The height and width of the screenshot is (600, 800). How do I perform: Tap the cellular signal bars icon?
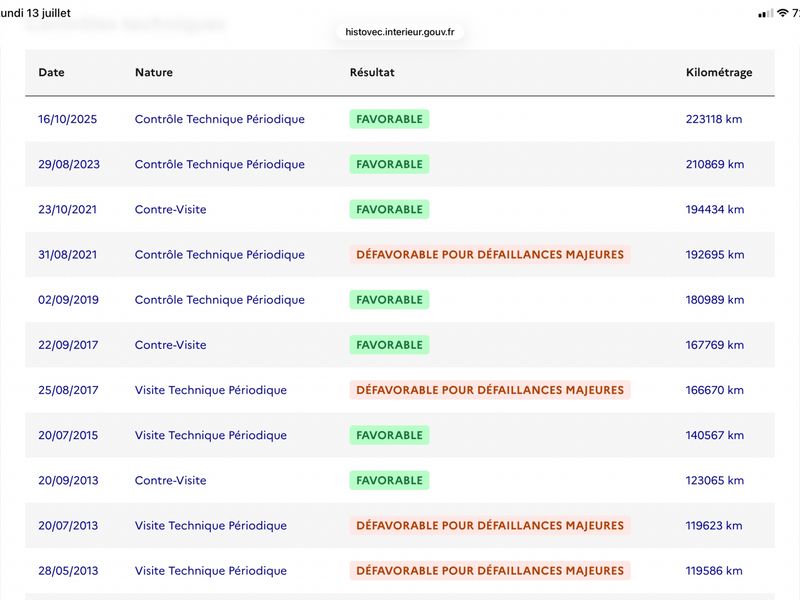[x=766, y=14]
